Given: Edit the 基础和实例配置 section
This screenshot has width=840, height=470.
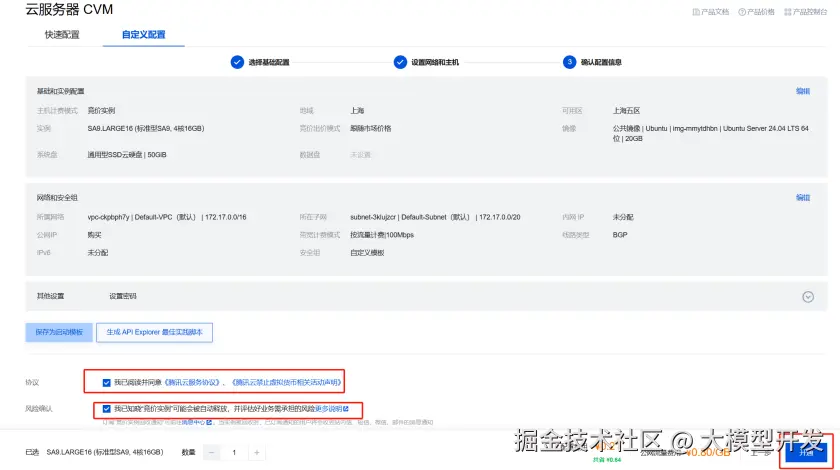Looking at the screenshot, I should (802, 91).
